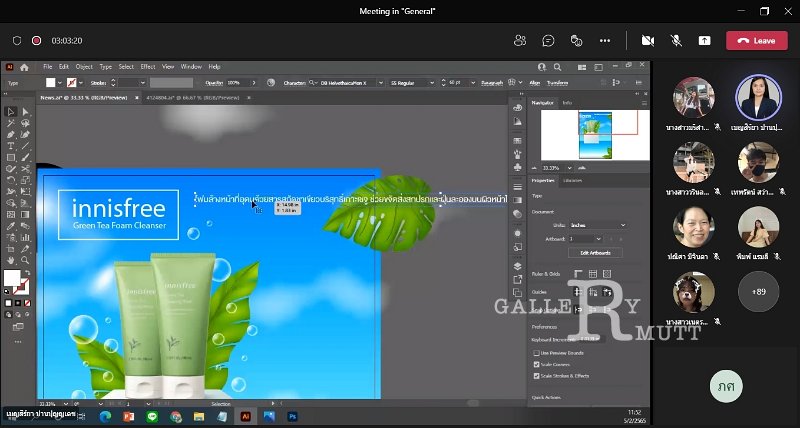The image size is (800, 428).
Task: Click white fill swatch in toolbar
Action: (12, 279)
